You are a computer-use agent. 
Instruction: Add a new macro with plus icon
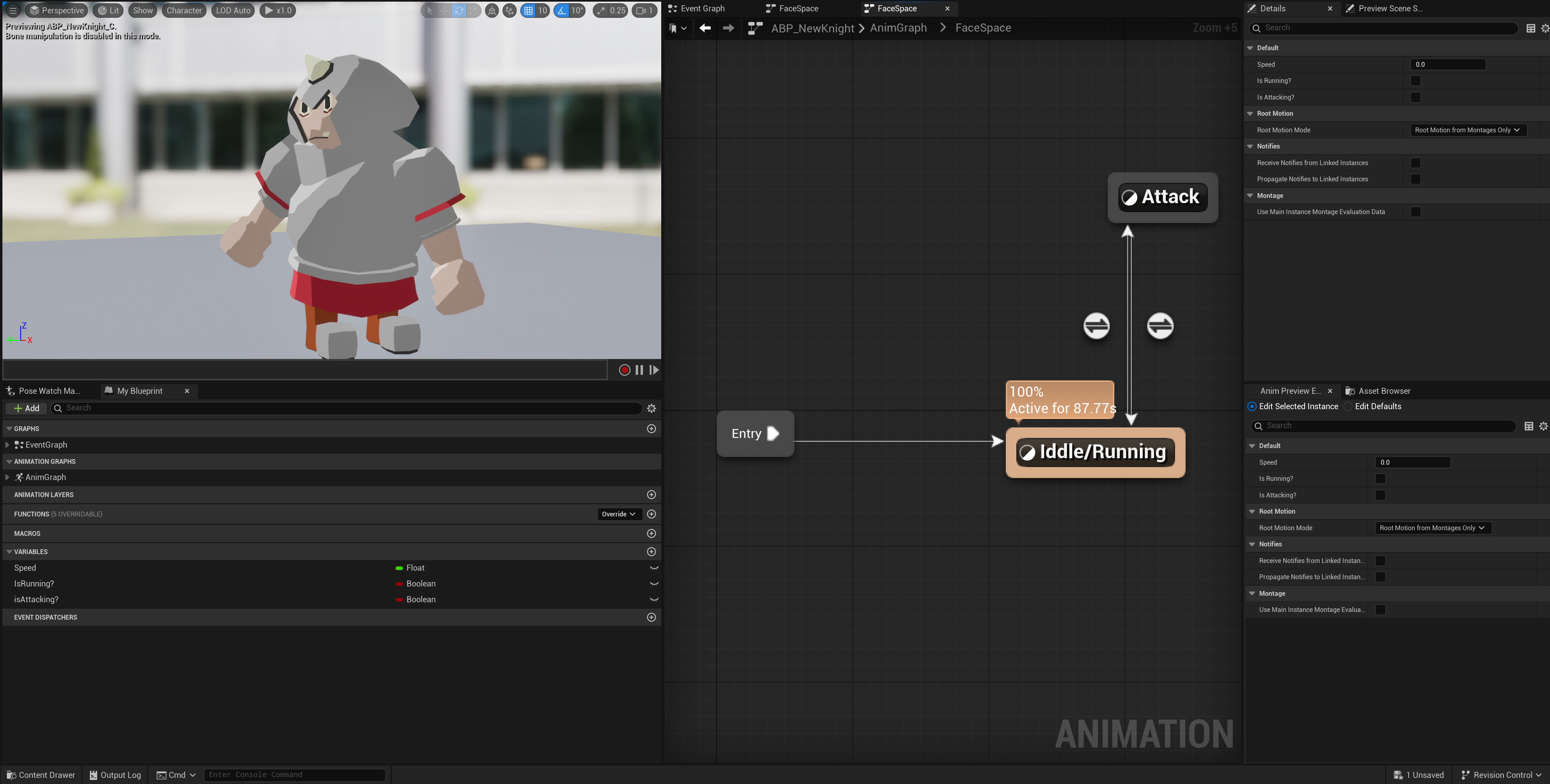click(x=651, y=534)
